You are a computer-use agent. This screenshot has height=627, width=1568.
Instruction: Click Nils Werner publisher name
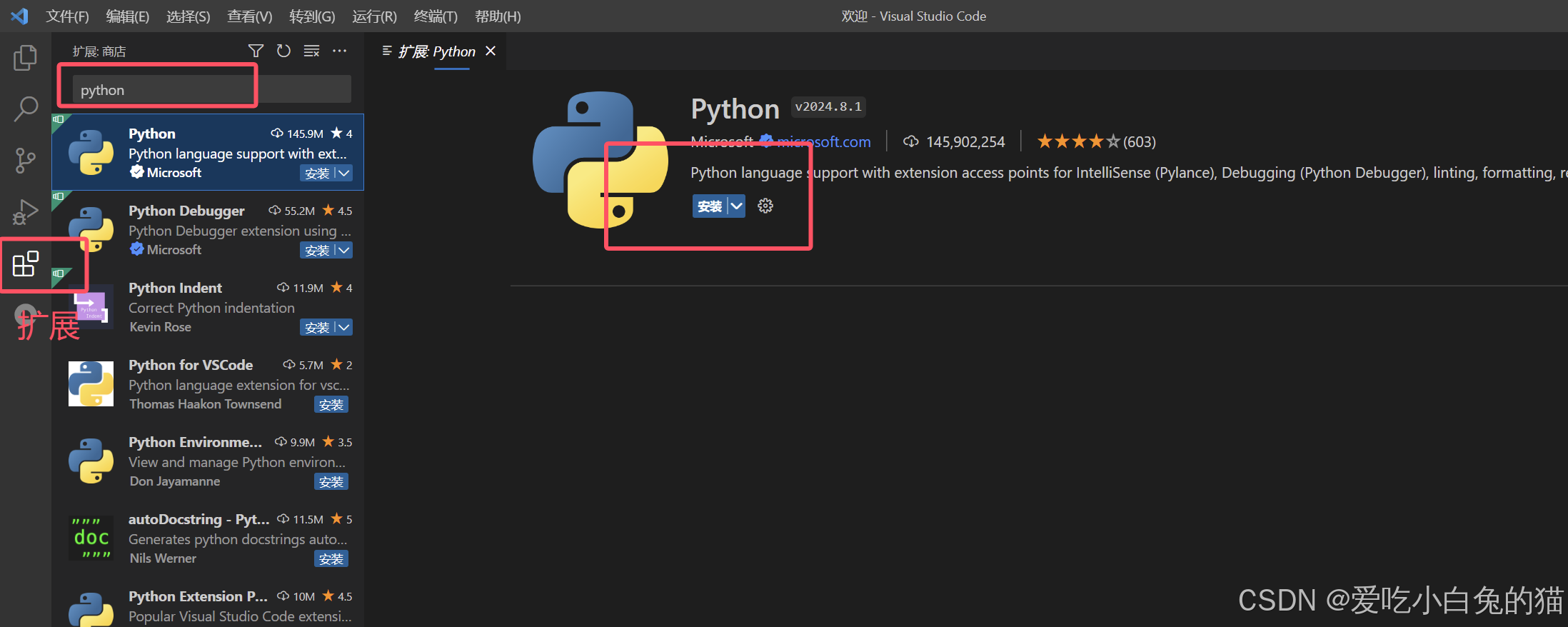tap(163, 558)
